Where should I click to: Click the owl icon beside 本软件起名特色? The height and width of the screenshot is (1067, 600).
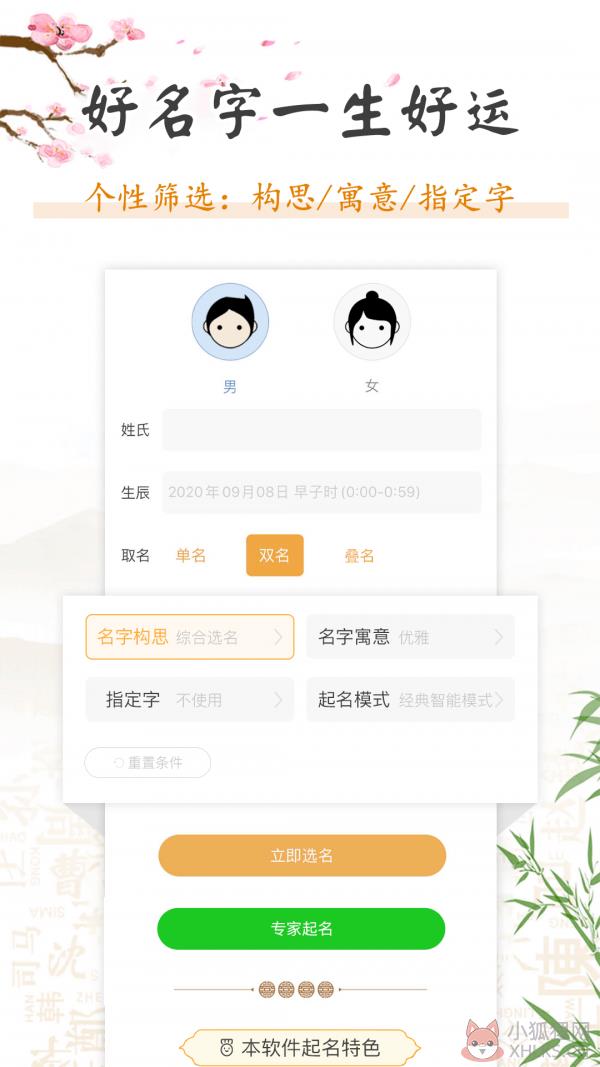tap(227, 1047)
